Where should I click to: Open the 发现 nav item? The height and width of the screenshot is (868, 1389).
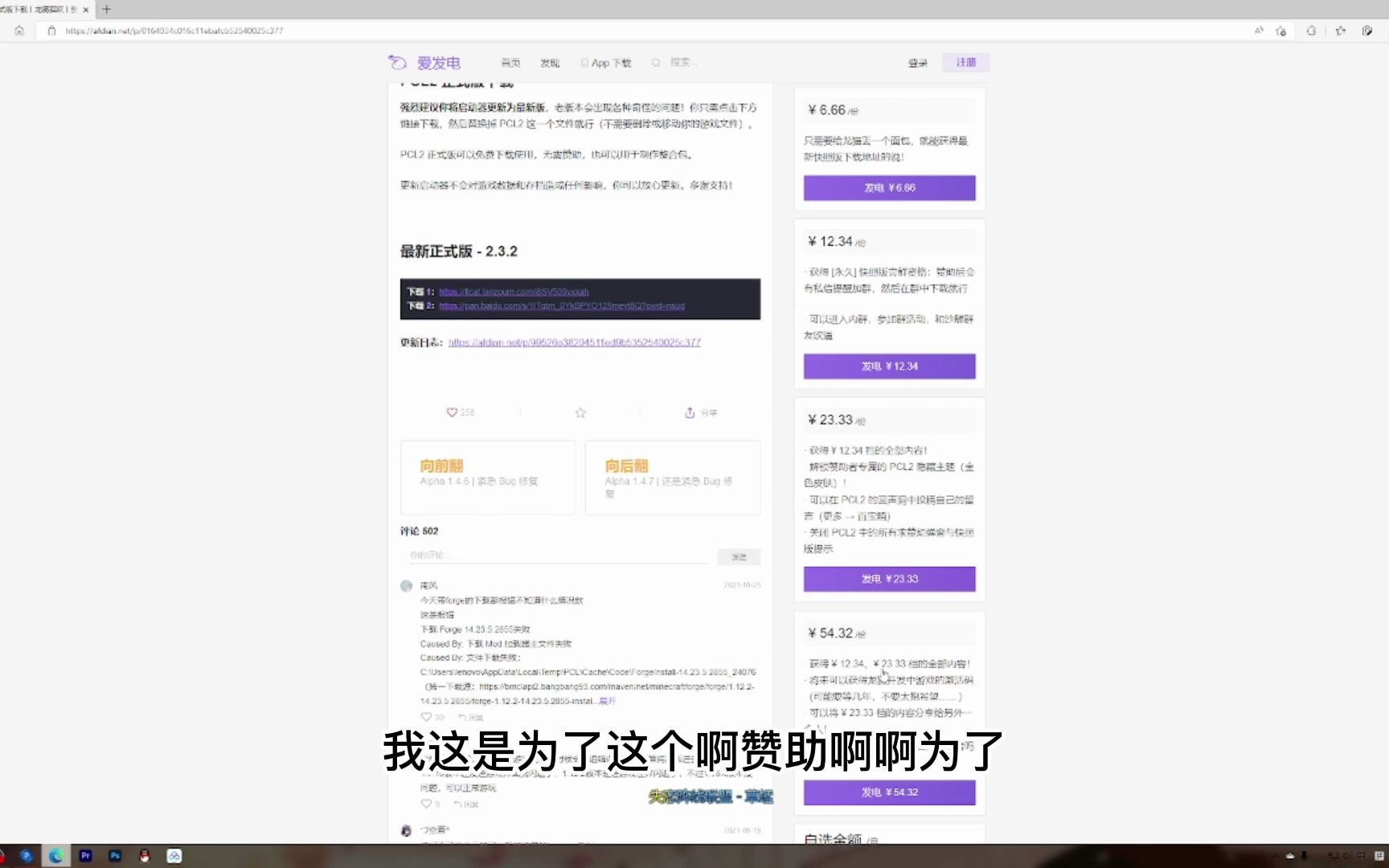point(550,63)
